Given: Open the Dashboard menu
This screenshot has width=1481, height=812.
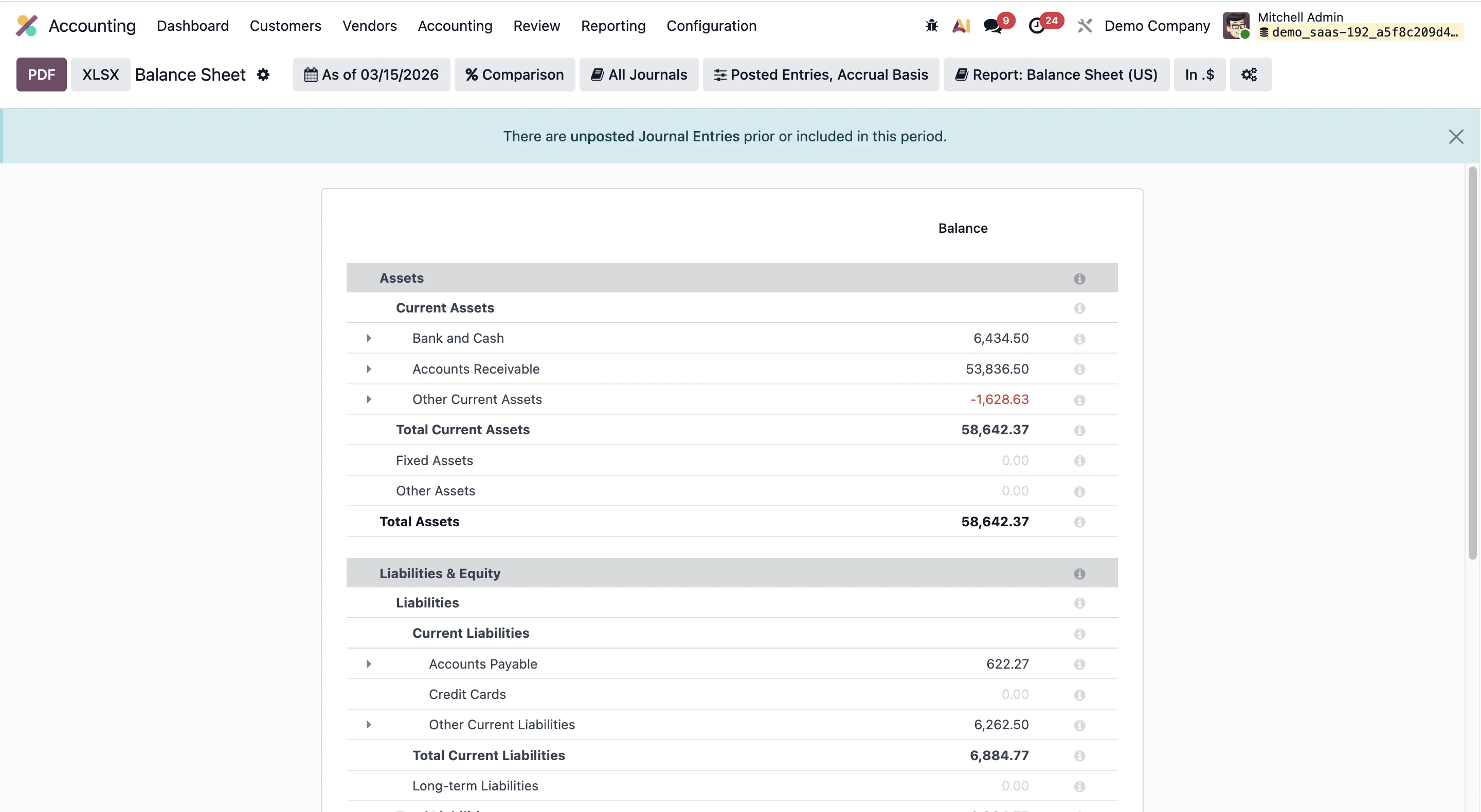Looking at the screenshot, I should coord(193,26).
